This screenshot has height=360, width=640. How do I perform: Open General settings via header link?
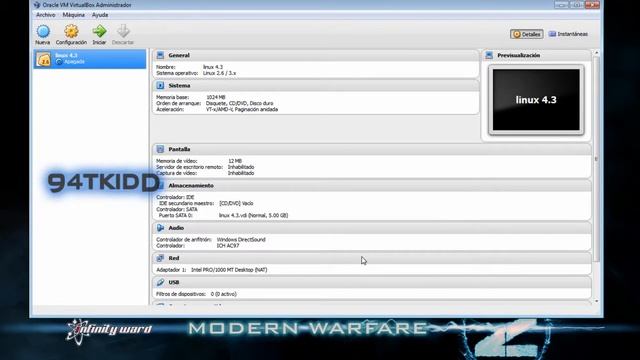179,55
